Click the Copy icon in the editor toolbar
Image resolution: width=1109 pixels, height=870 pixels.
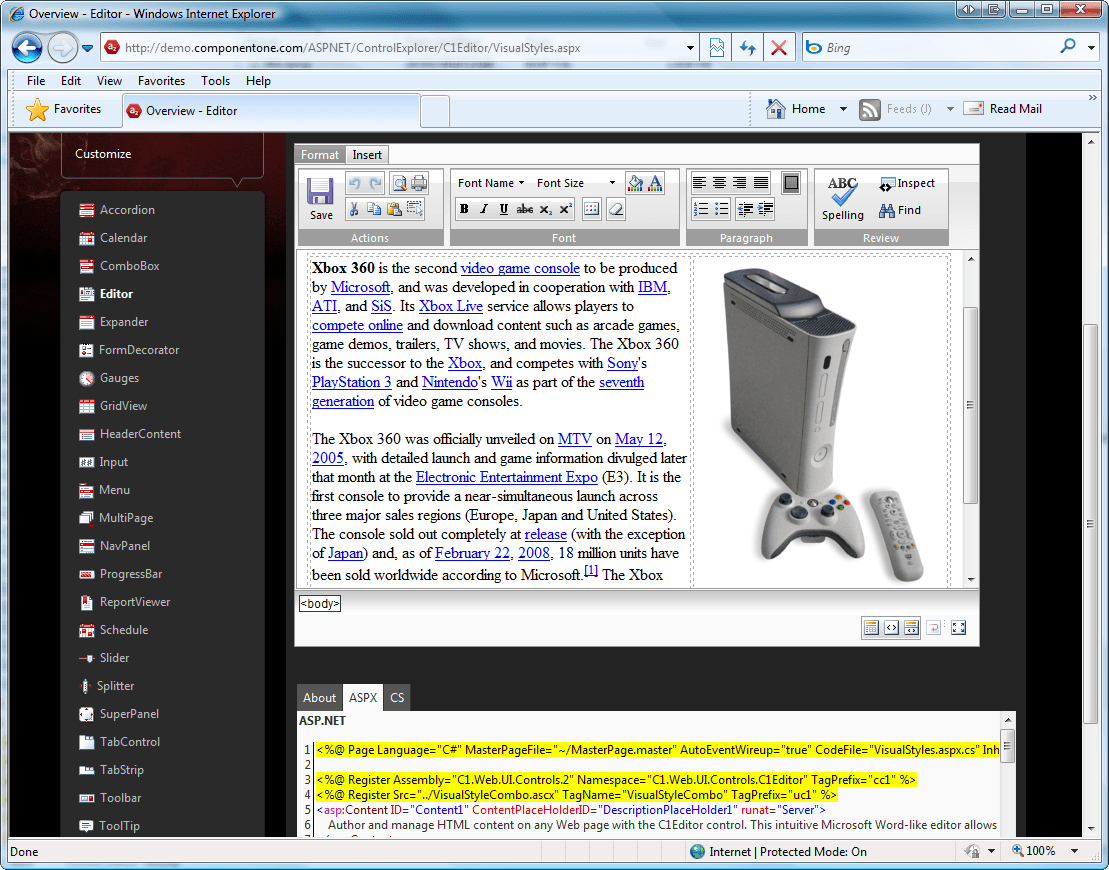coord(374,209)
